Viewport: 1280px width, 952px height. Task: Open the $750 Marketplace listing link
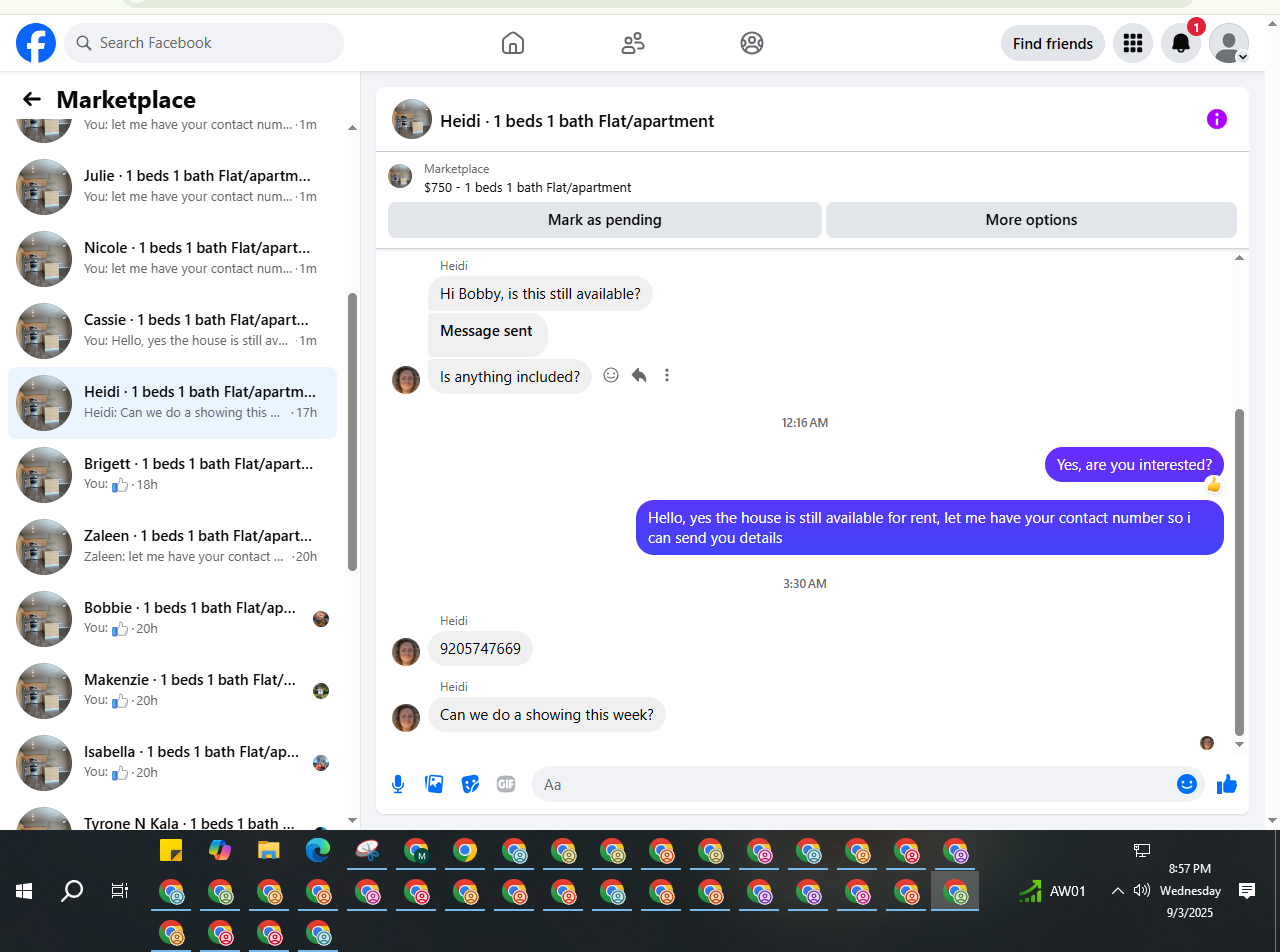(527, 187)
